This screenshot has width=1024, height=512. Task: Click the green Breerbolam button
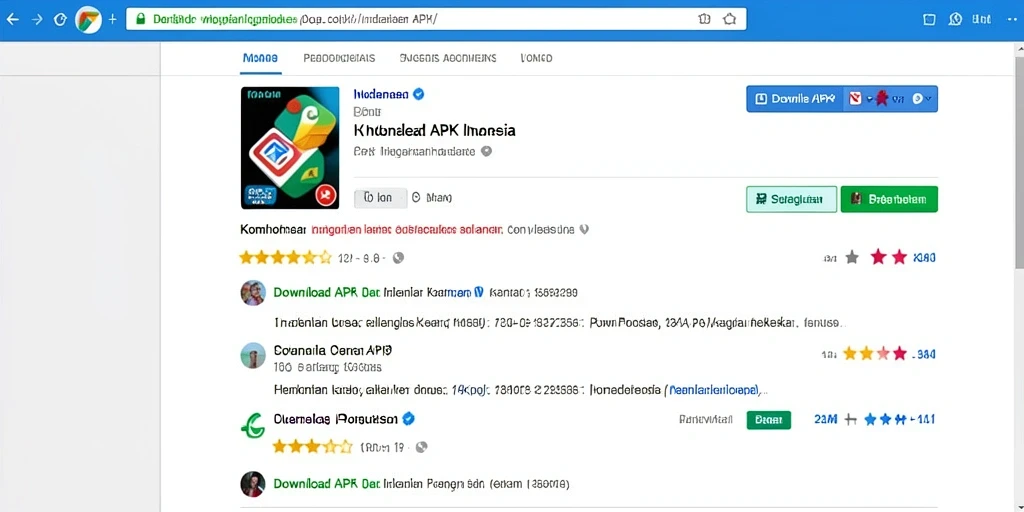889,199
